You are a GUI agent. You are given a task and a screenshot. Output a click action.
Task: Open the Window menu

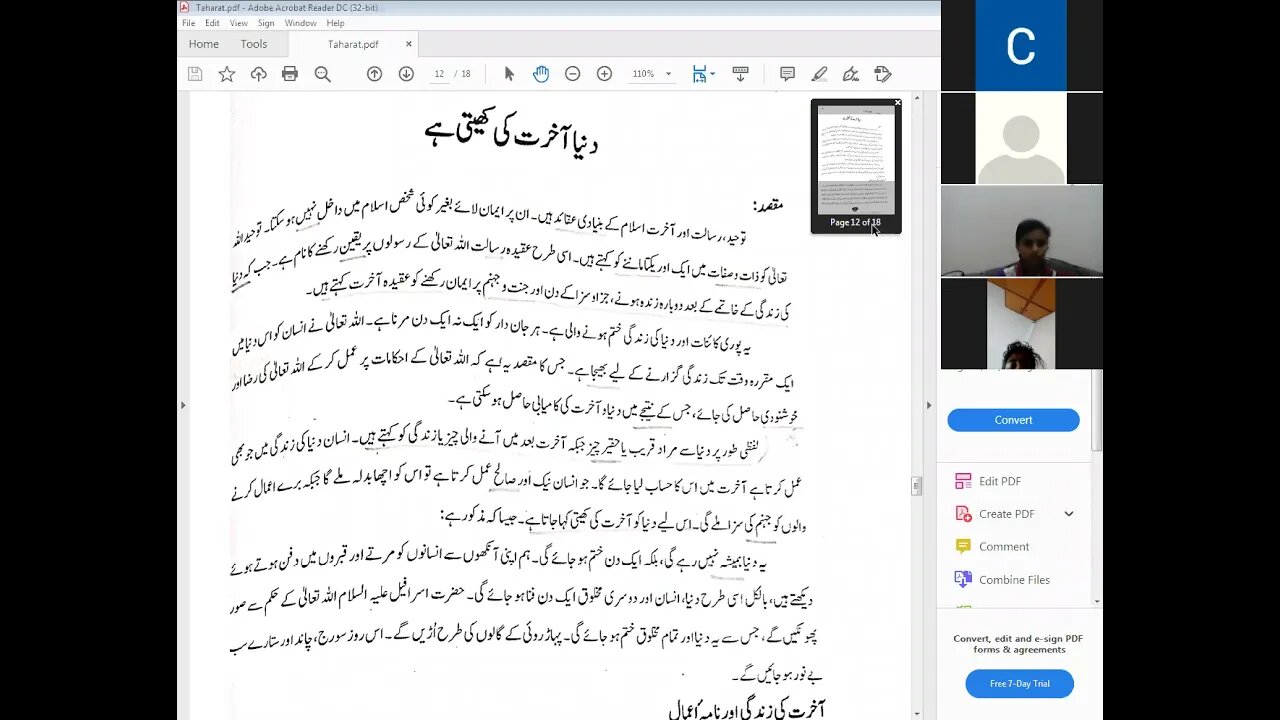pyautogui.click(x=300, y=23)
